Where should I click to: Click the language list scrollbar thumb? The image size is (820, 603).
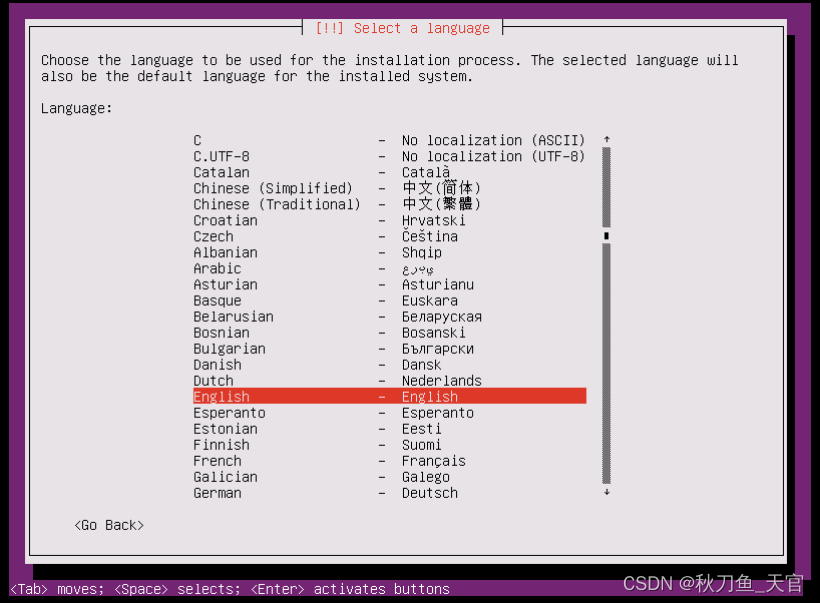[x=607, y=236]
